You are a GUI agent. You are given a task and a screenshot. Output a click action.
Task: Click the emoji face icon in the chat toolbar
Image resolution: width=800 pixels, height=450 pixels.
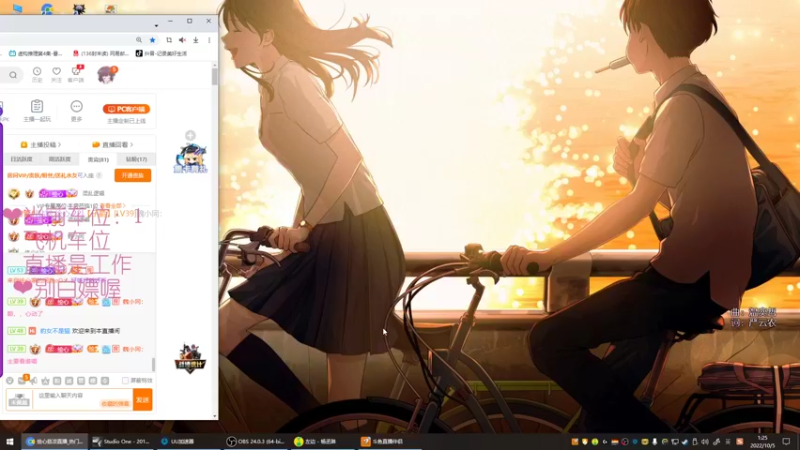[x=10, y=381]
